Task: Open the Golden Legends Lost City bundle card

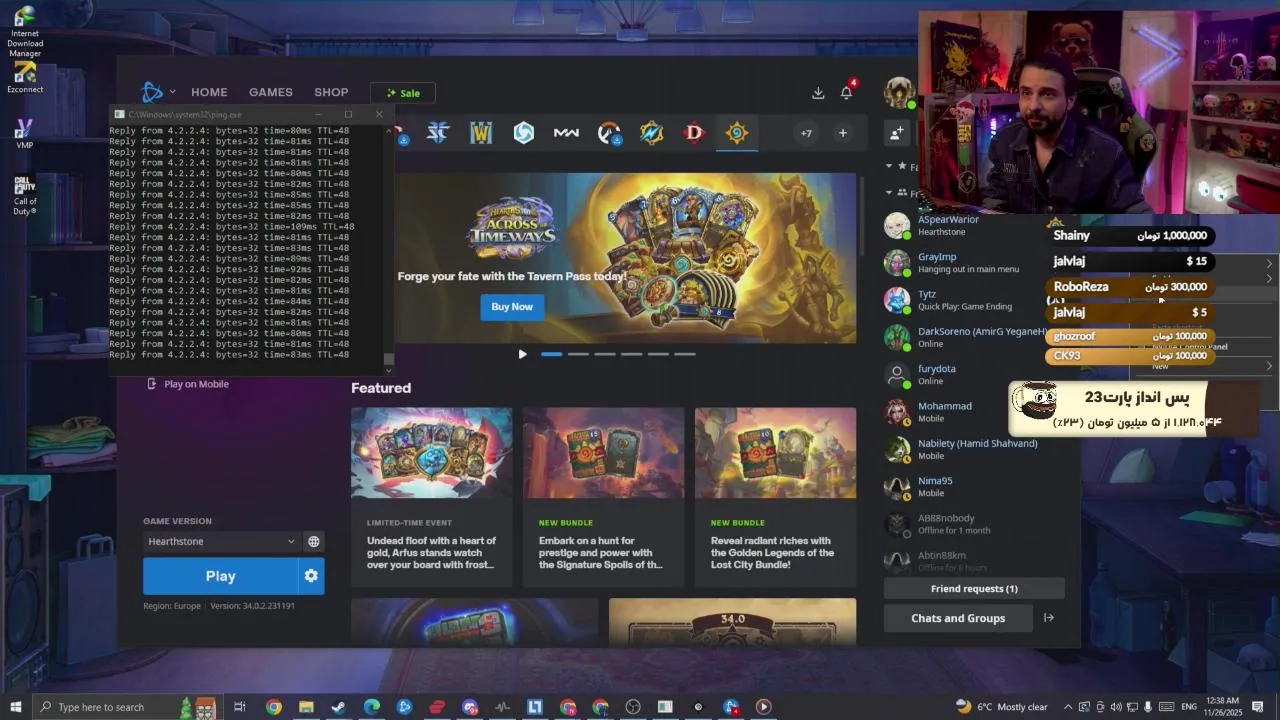Action: (775, 497)
